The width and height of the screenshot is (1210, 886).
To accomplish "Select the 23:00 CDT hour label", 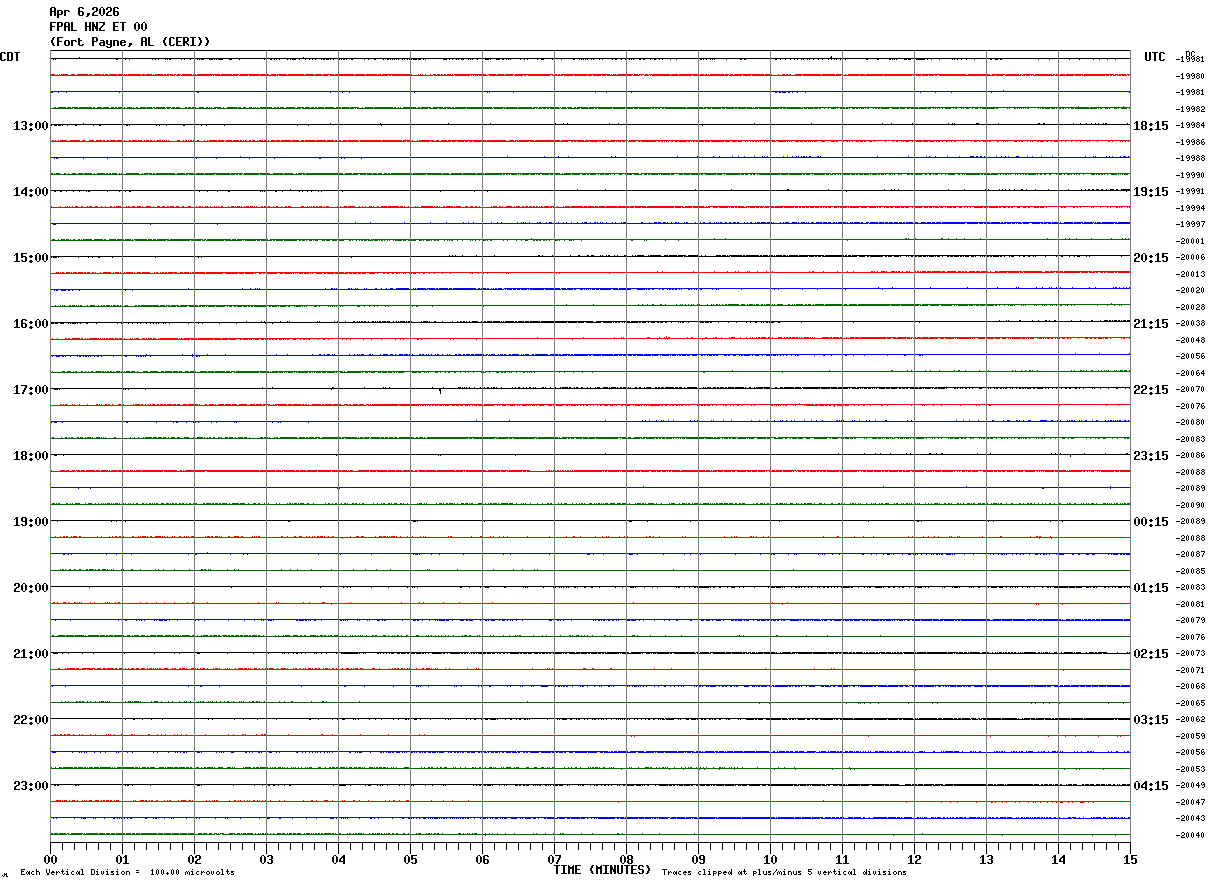I will pyautogui.click(x=31, y=786).
